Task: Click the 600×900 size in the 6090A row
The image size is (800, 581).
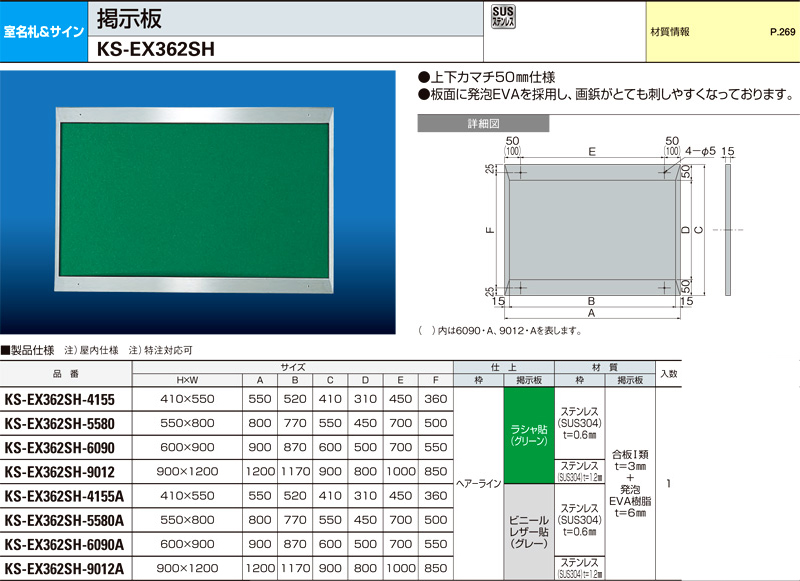Action: point(187,544)
